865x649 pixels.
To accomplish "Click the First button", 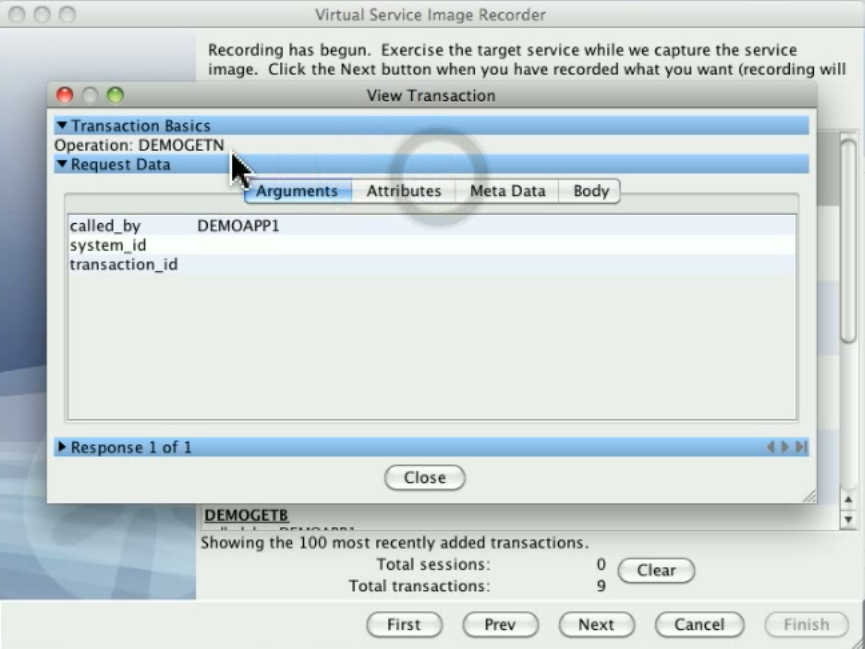I will (404, 625).
